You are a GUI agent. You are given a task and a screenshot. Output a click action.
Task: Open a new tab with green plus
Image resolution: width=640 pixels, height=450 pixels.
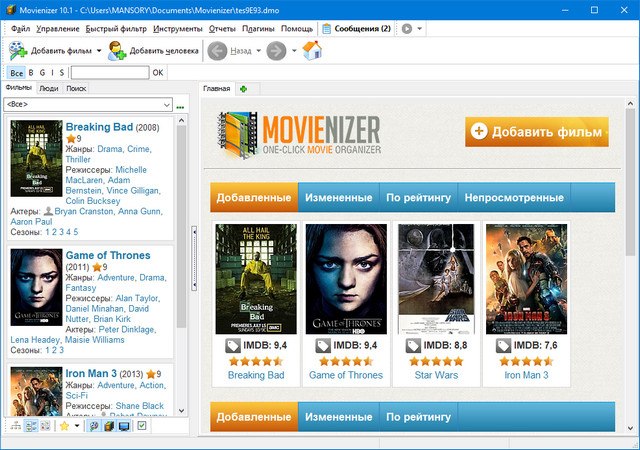point(243,89)
